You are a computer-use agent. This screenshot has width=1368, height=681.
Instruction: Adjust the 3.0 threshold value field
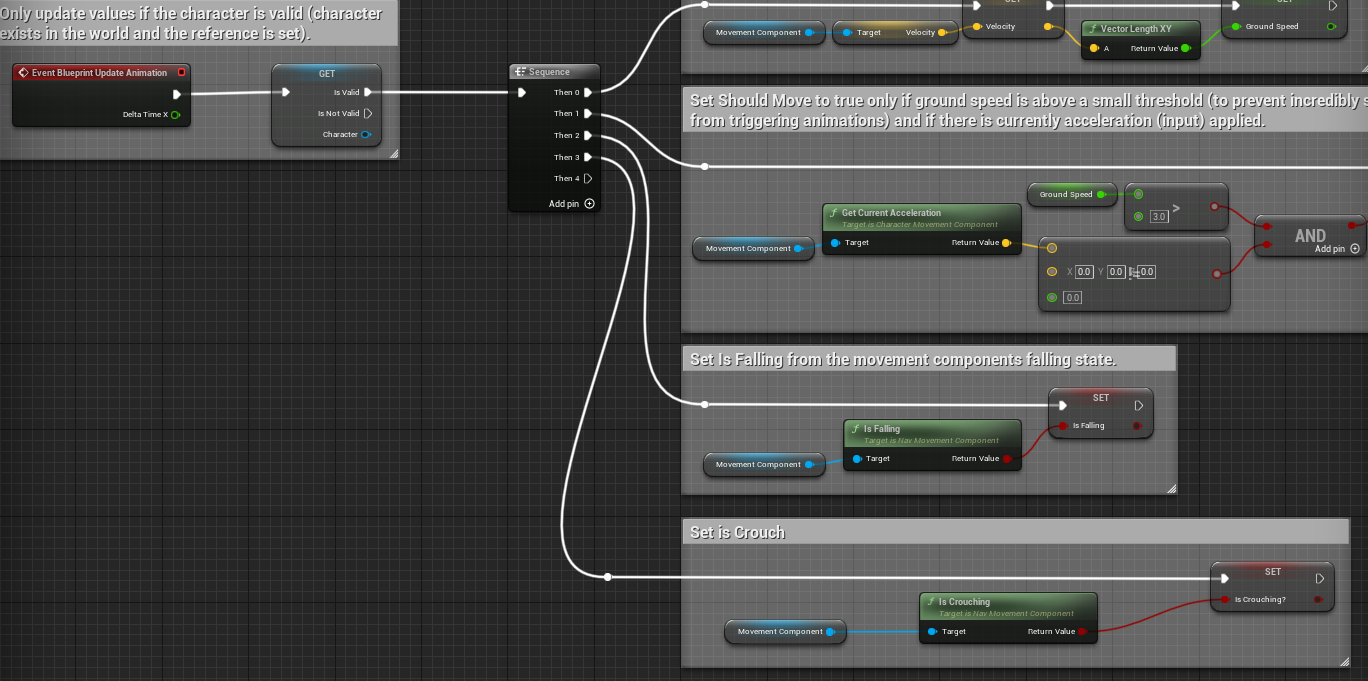coord(1158,215)
